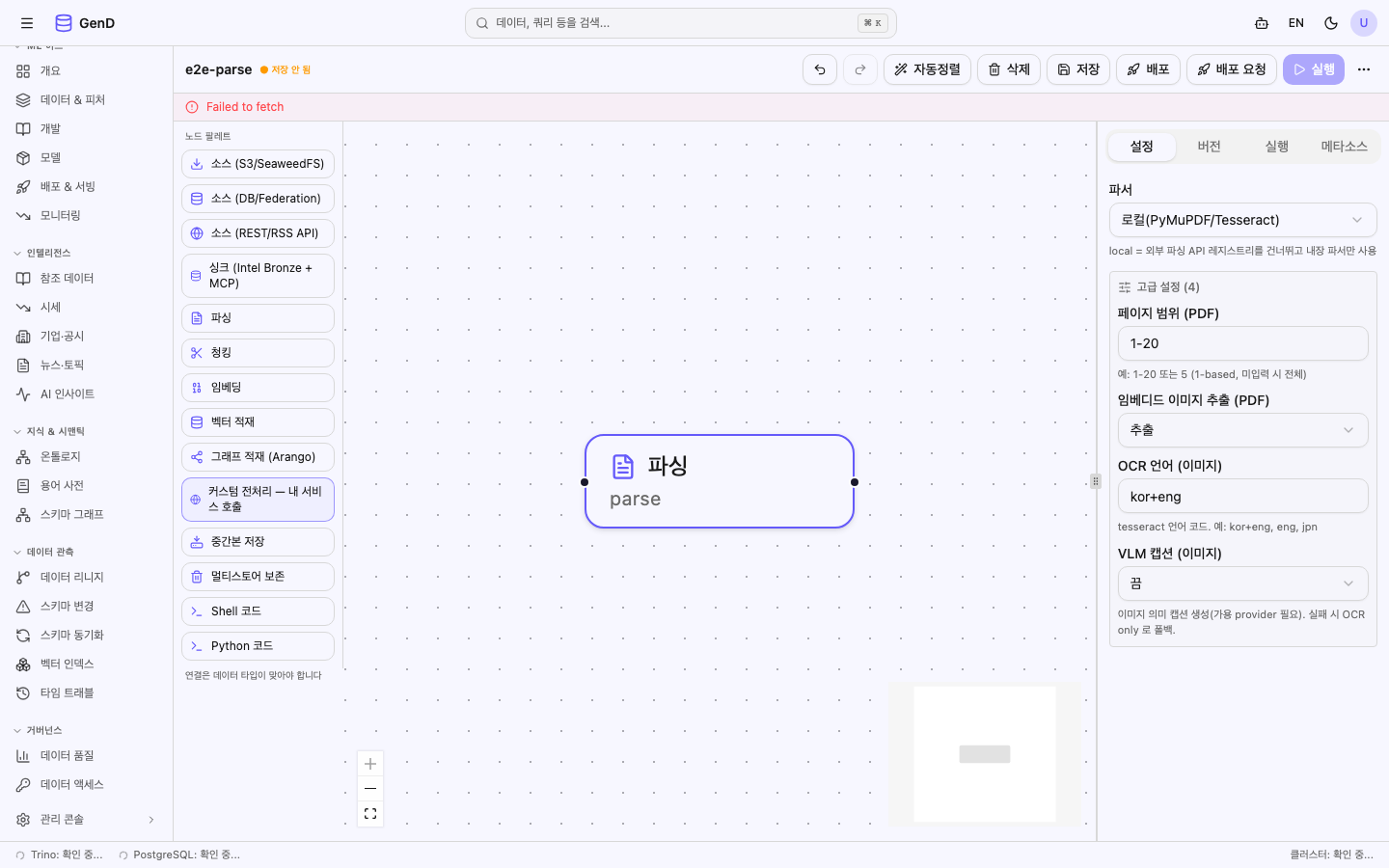Save pipeline with 저장 button

click(x=1078, y=69)
